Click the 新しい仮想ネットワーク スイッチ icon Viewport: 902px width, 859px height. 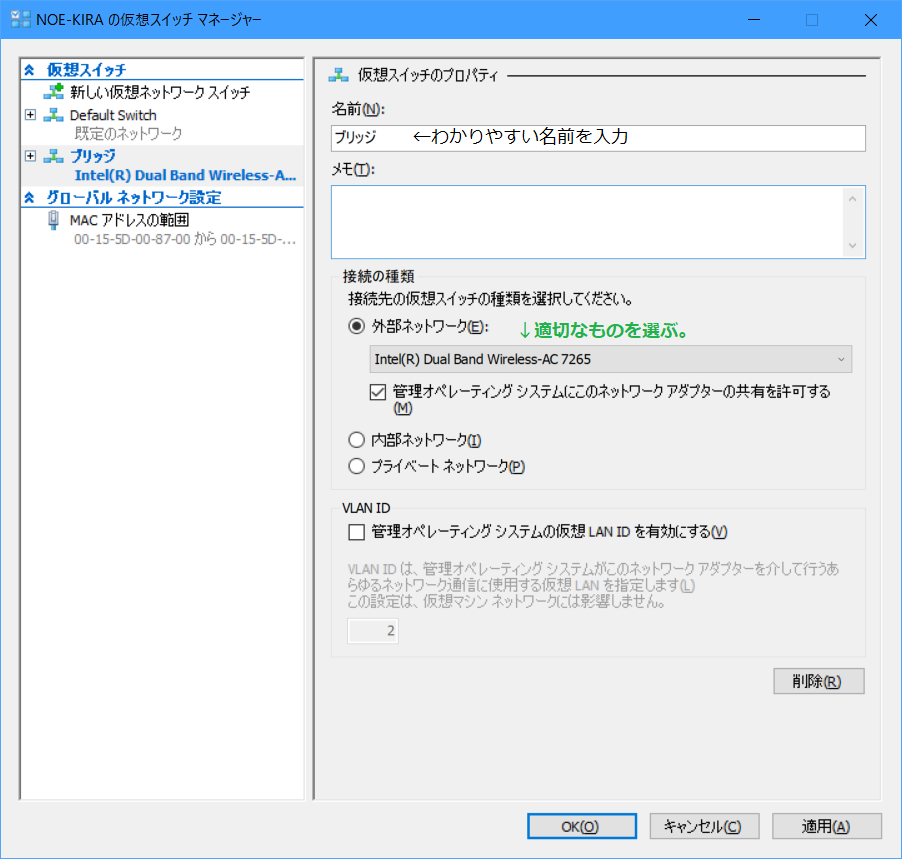[x=52, y=92]
